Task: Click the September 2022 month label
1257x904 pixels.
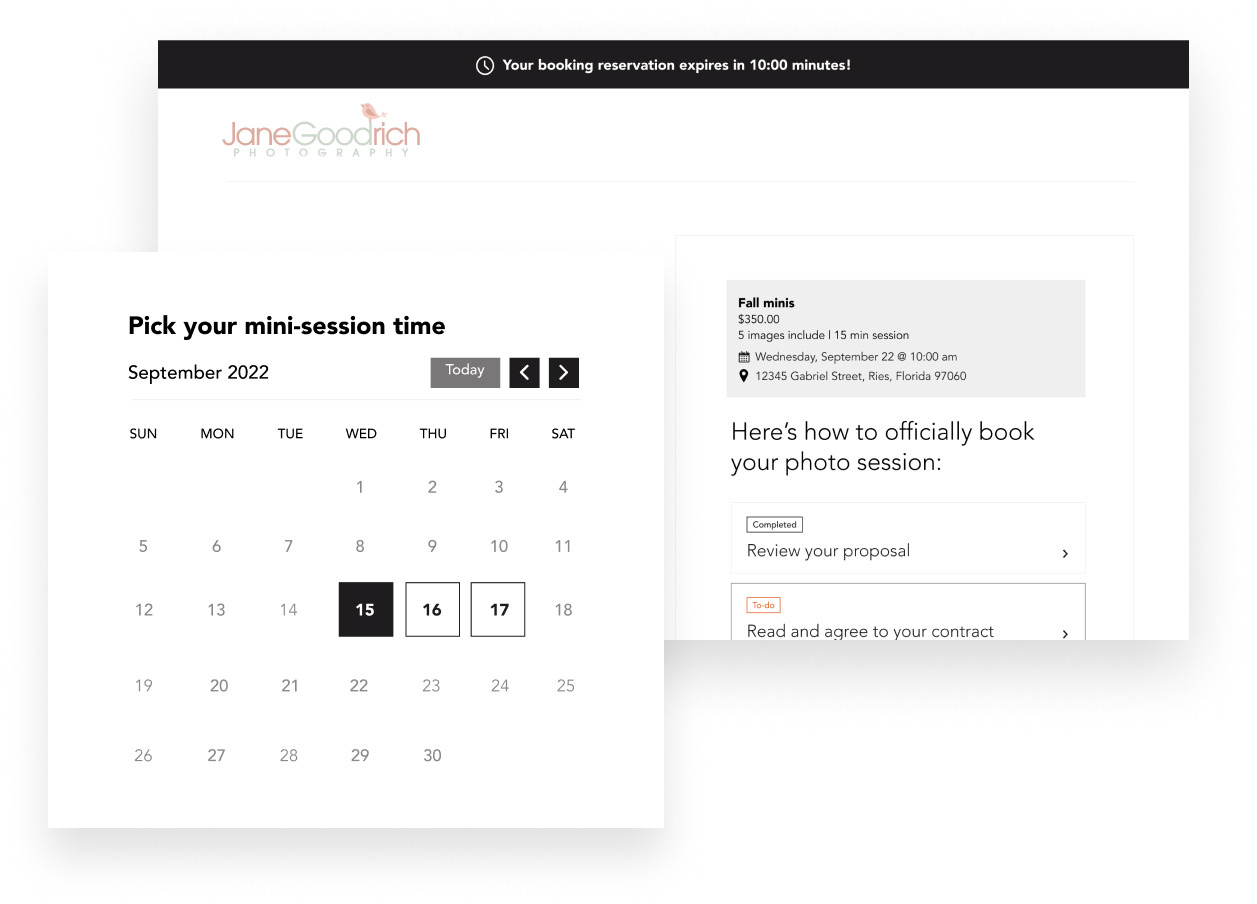Action: [x=198, y=372]
